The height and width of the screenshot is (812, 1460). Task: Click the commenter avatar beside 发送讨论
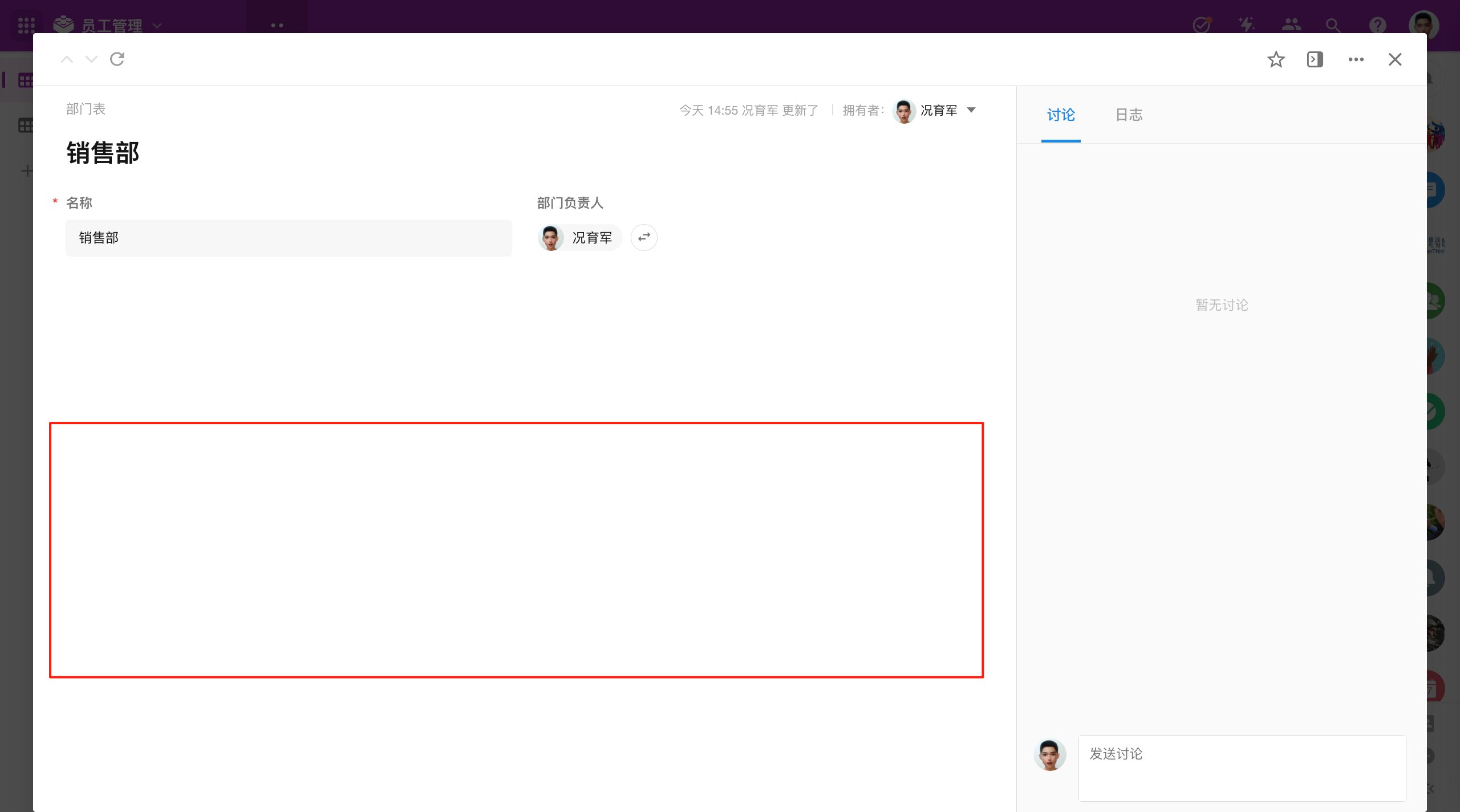1050,754
